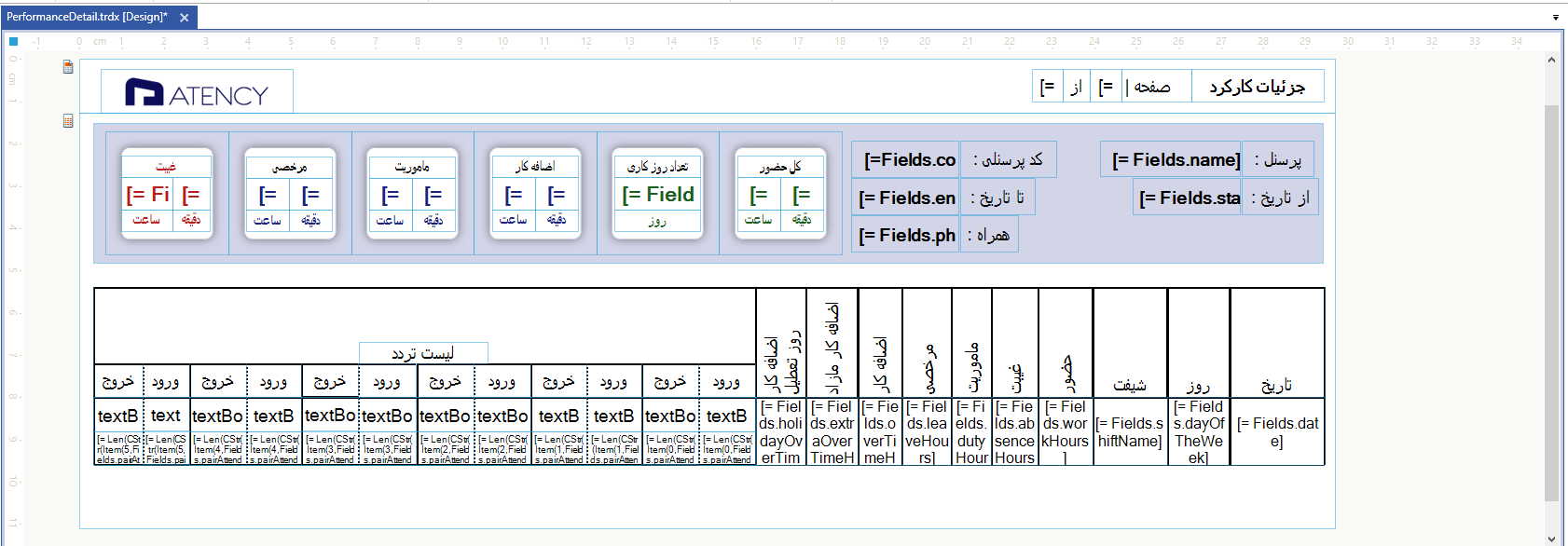Viewport: 1568px width, 546px height.
Task: Select the [= Field working days value box
Action: click(658, 195)
